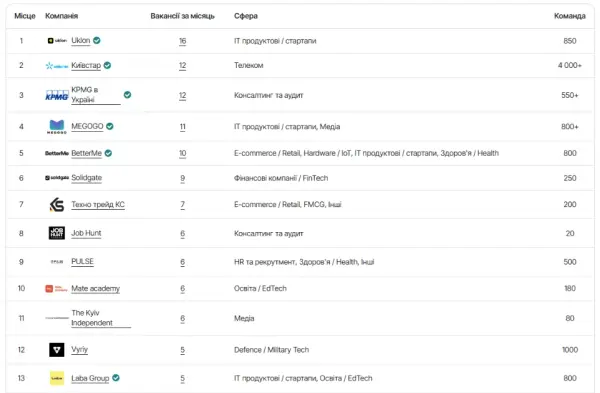The height and width of the screenshot is (393, 600).
Task: Click the Mate academy logo
Action: point(57,289)
